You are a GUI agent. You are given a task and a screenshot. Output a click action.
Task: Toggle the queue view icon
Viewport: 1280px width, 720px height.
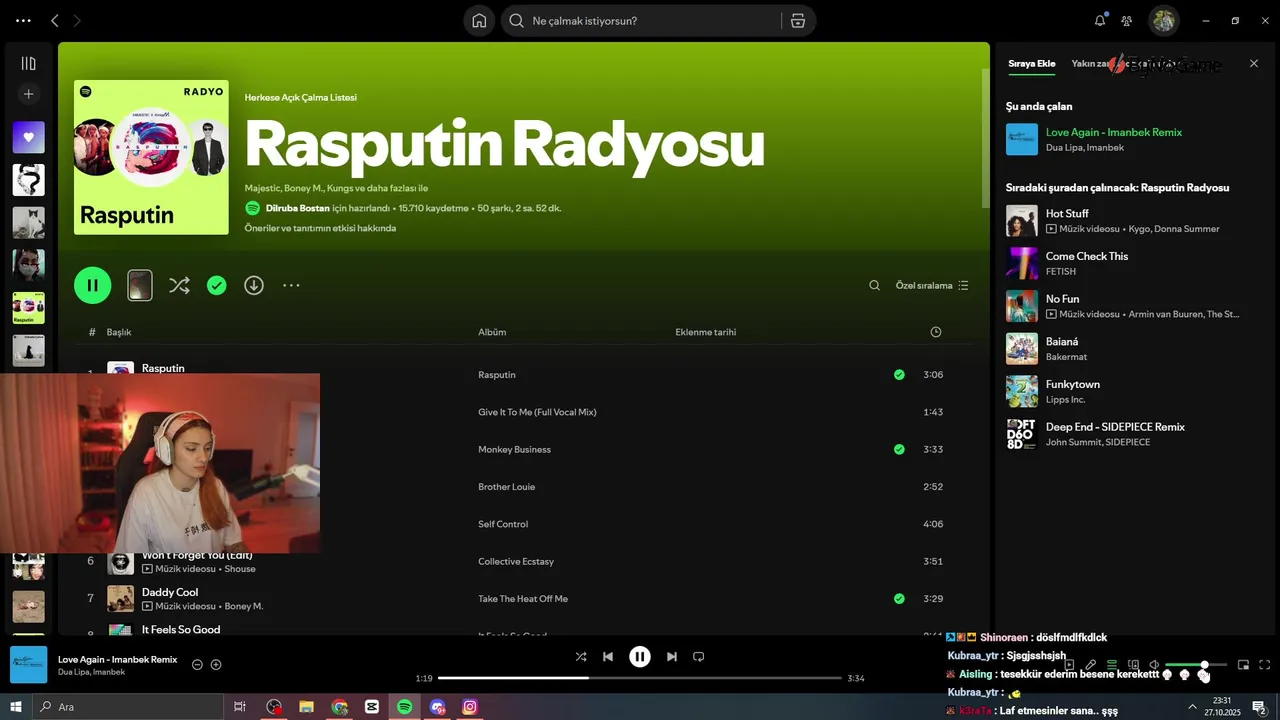coord(1111,665)
